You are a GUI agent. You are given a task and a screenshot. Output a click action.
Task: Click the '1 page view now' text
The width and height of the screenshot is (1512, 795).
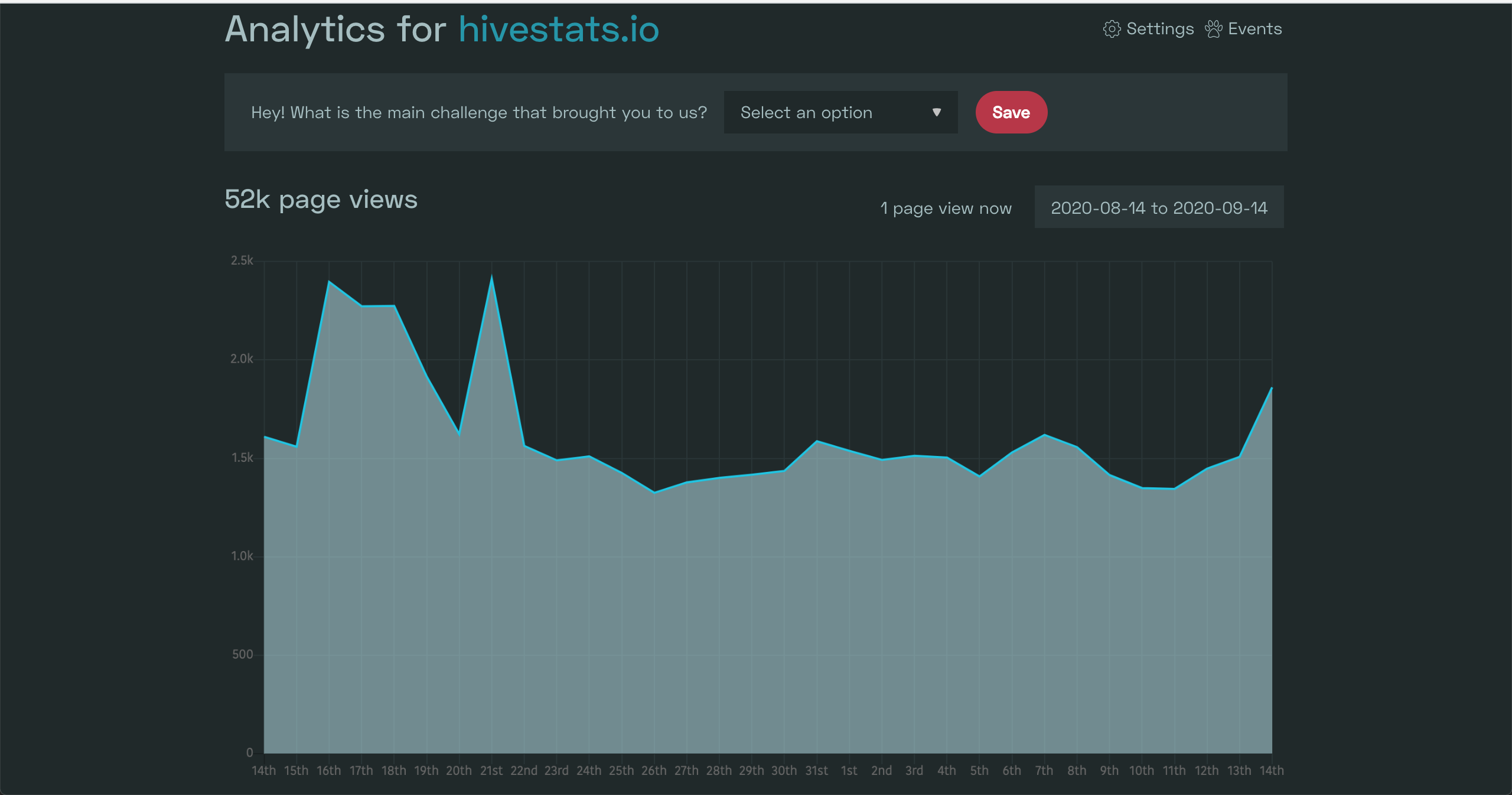[946, 208]
